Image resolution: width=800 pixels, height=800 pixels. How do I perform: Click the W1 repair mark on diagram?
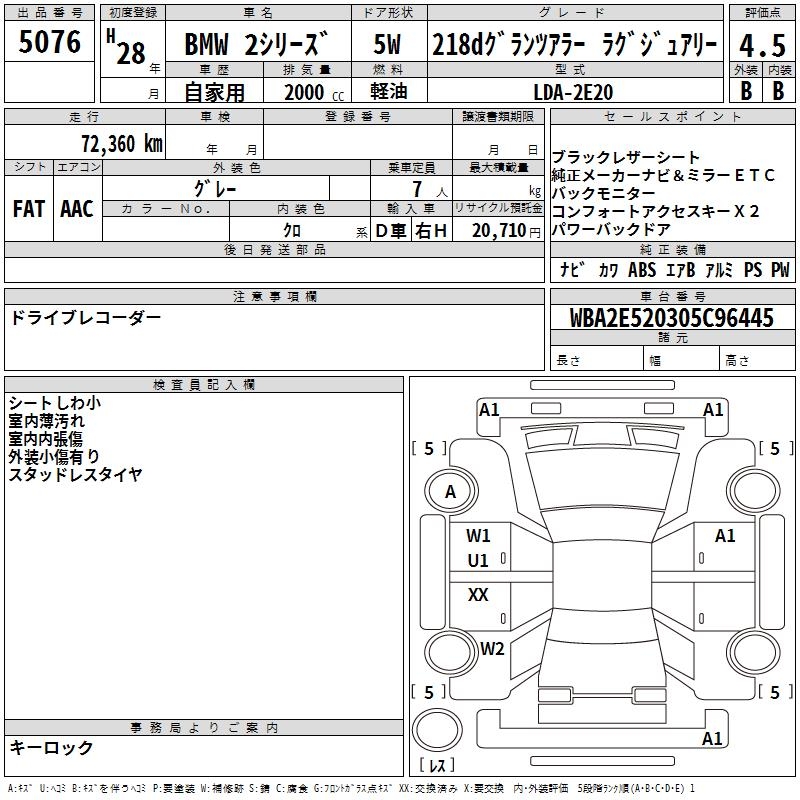click(478, 536)
